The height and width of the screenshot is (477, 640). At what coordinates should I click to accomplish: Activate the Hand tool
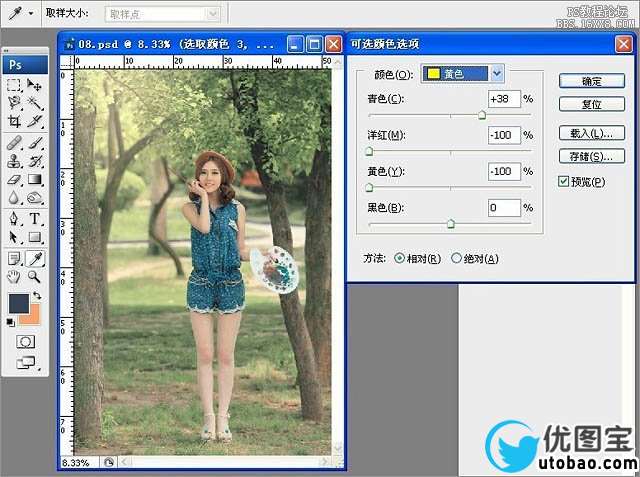[x=14, y=275]
